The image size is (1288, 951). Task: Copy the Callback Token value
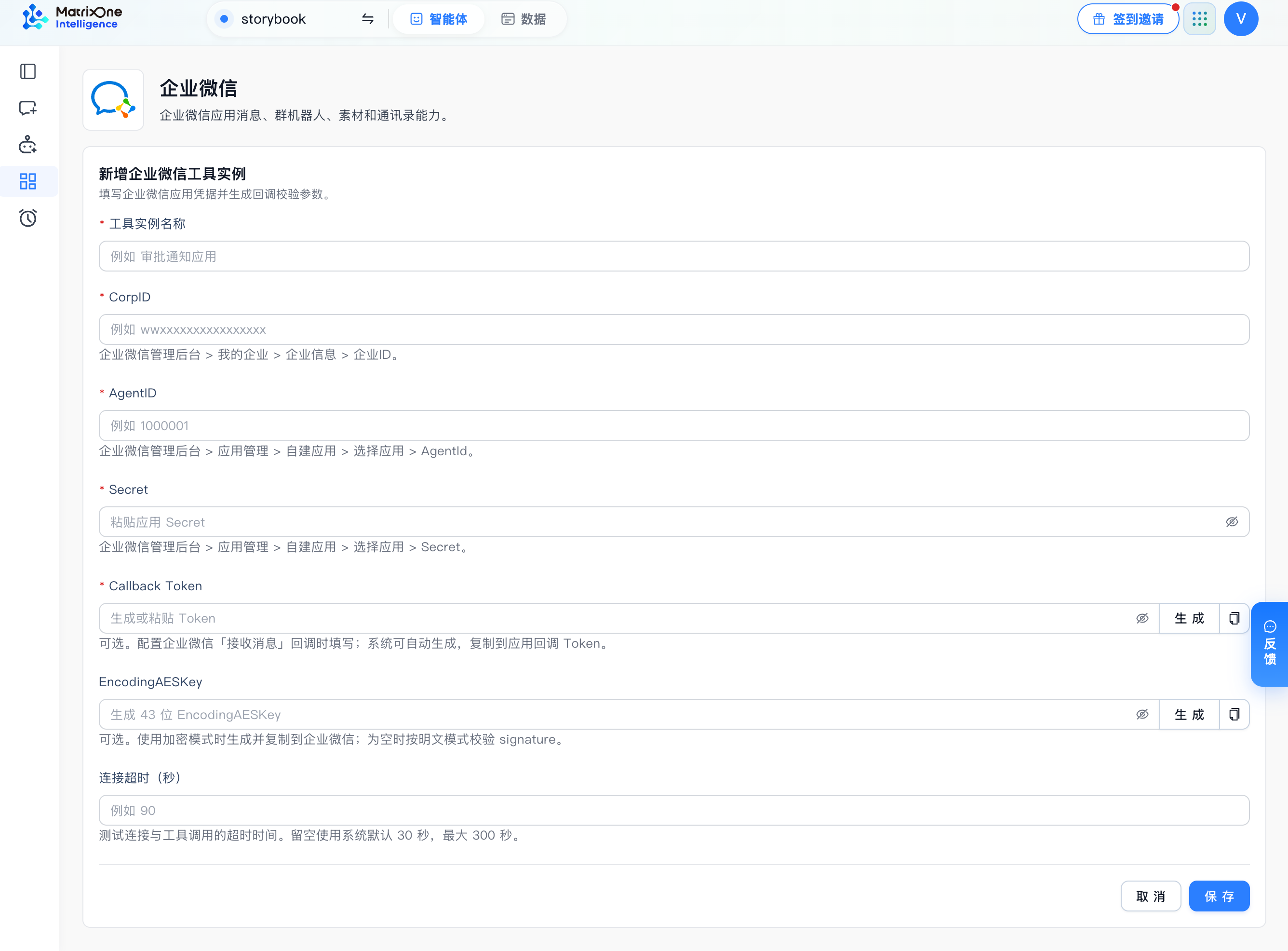(1234, 618)
